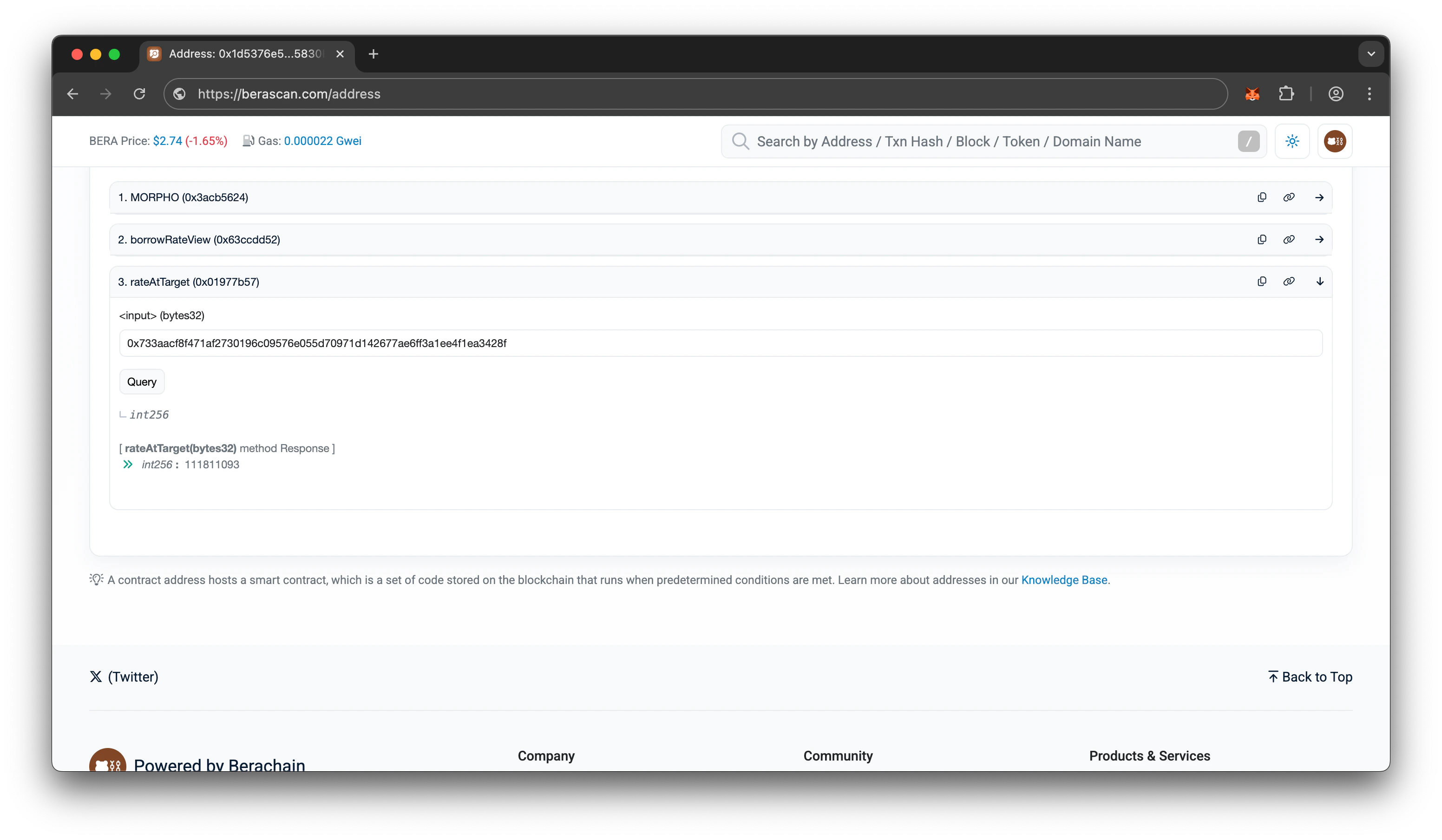Click the site info icon in address bar
The height and width of the screenshot is (840, 1442).
180,94
